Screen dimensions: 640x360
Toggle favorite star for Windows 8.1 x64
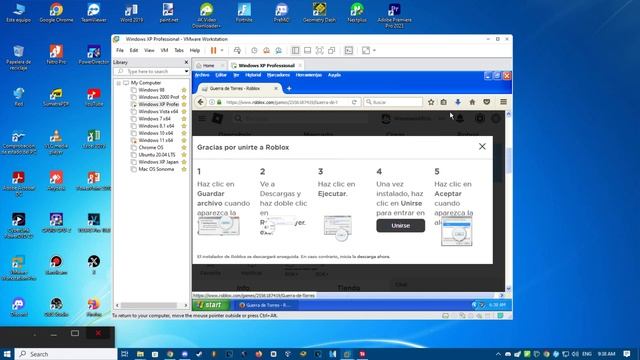184,126
